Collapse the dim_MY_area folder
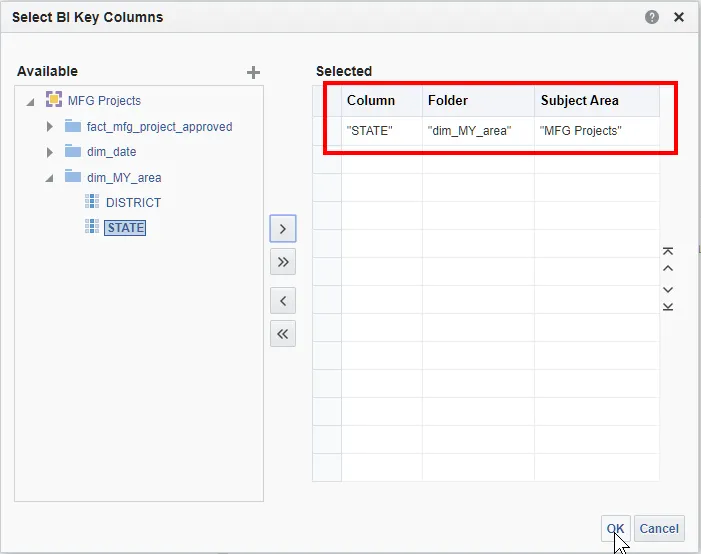This screenshot has width=701, height=554. click(x=50, y=178)
